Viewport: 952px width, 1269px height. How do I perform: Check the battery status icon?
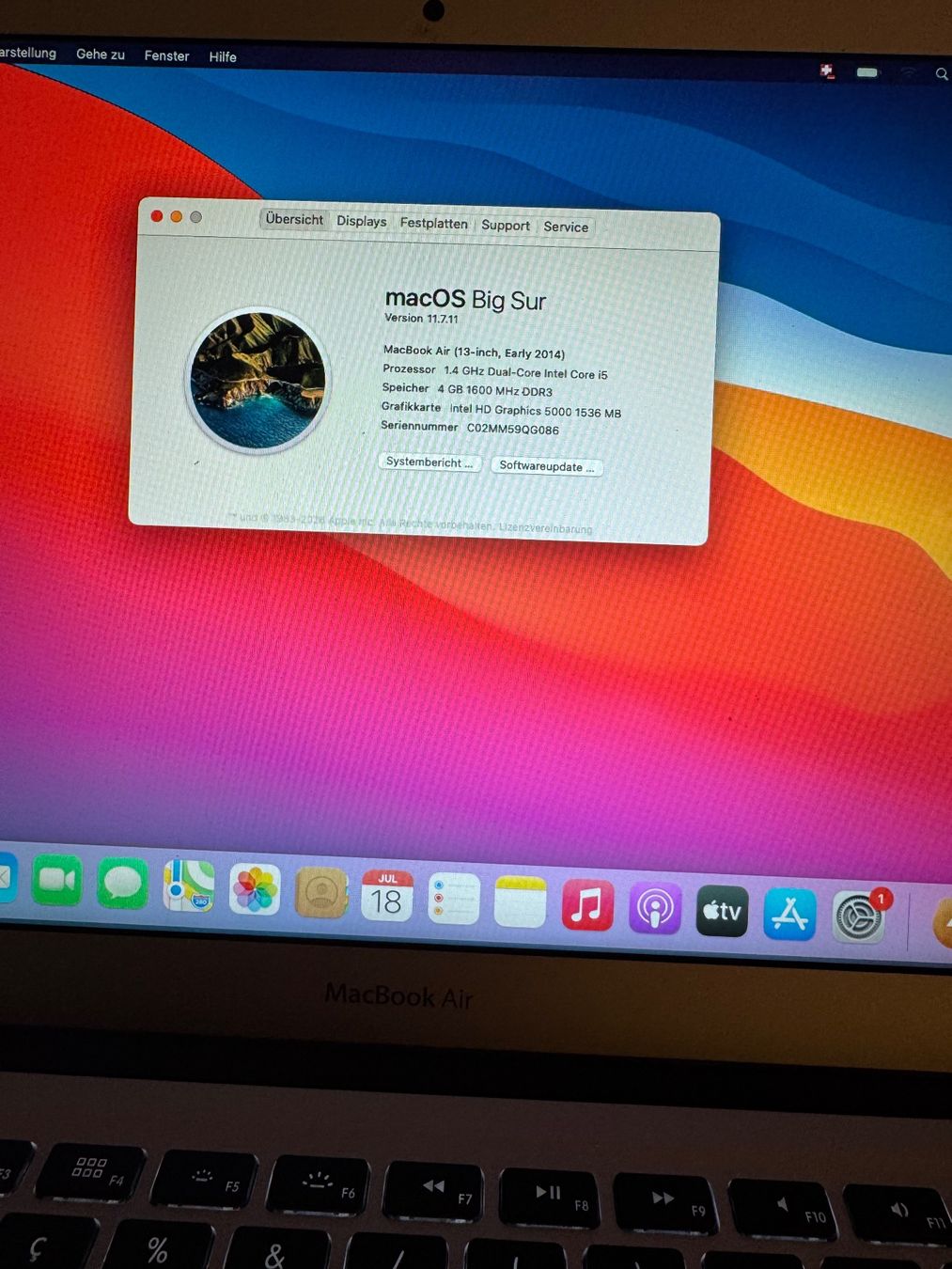[x=867, y=71]
